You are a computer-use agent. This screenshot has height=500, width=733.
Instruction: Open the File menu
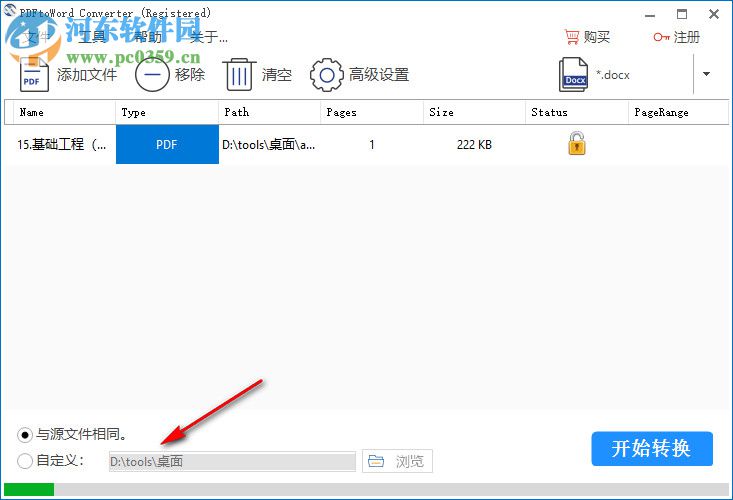(36, 37)
